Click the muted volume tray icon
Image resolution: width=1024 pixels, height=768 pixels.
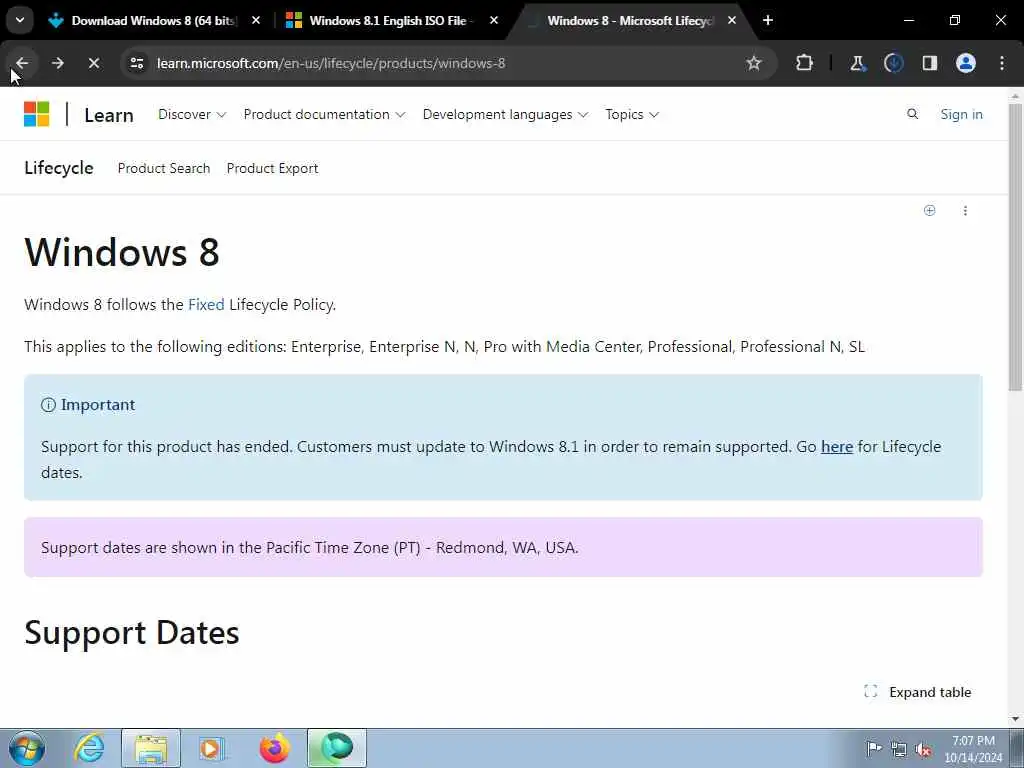[x=923, y=749]
